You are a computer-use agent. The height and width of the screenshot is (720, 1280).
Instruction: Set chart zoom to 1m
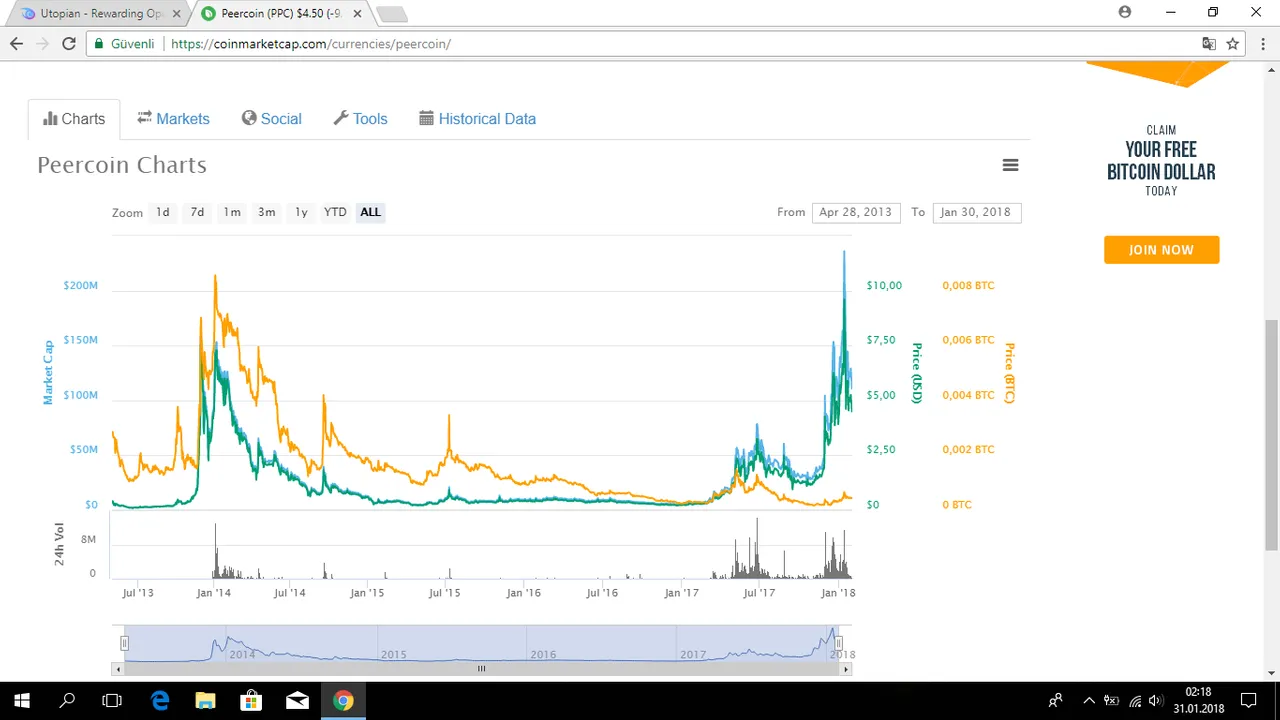pyautogui.click(x=232, y=212)
